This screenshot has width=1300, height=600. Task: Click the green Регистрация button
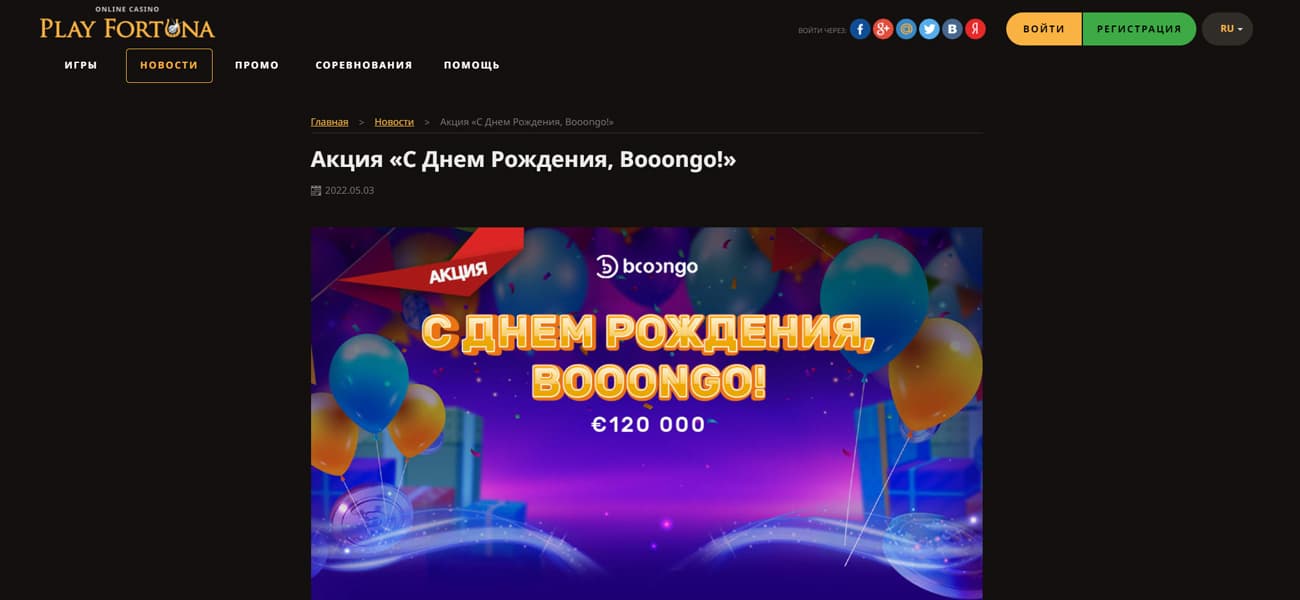coord(1139,29)
